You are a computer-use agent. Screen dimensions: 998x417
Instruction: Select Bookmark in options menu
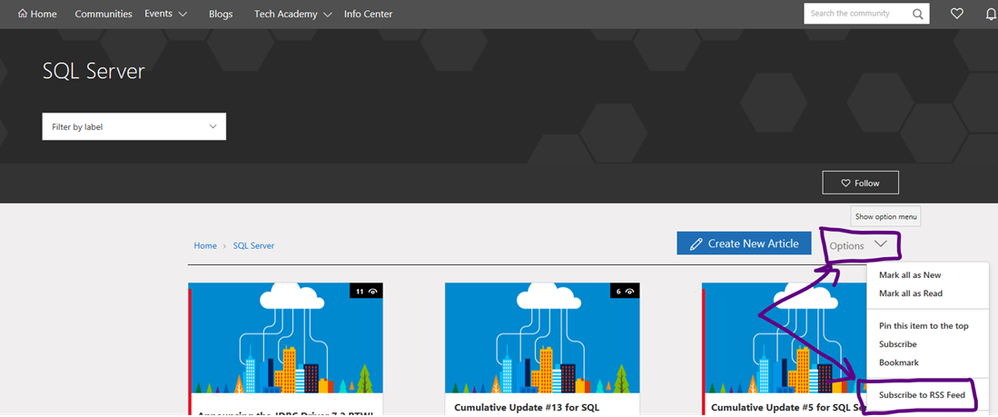click(x=897, y=362)
